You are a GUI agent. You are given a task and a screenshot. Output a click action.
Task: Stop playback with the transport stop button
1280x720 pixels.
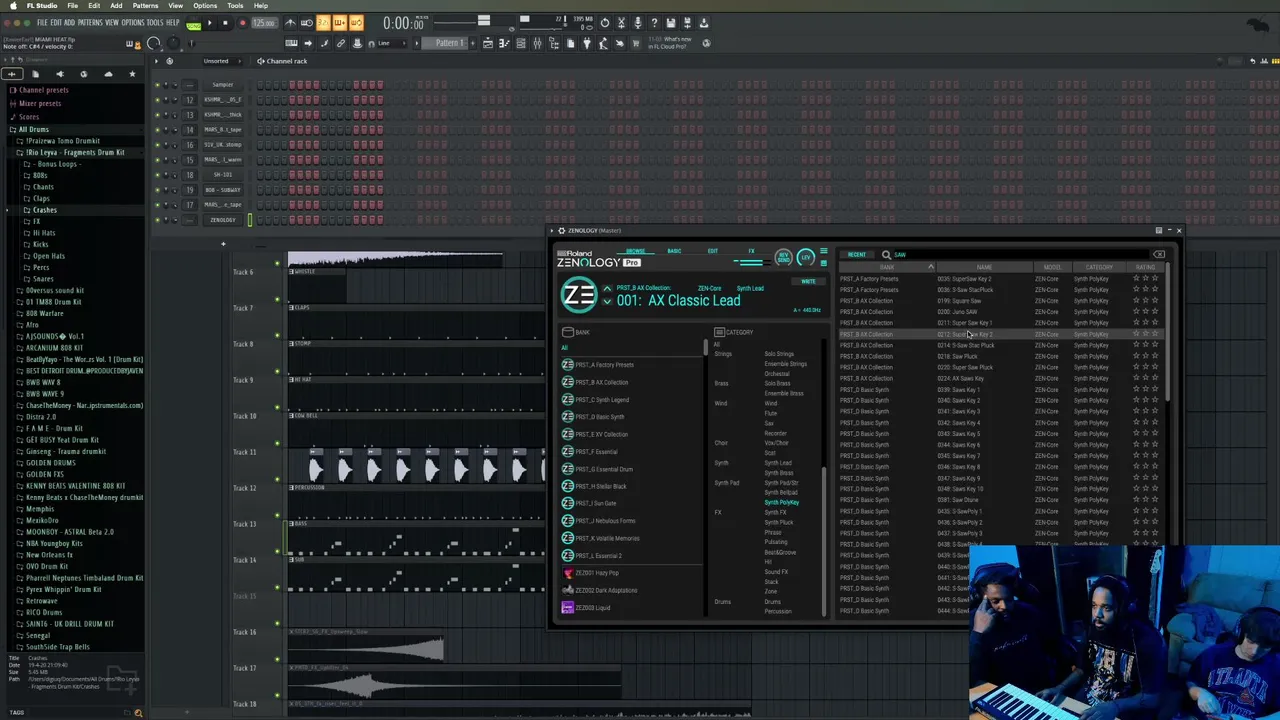[225, 23]
